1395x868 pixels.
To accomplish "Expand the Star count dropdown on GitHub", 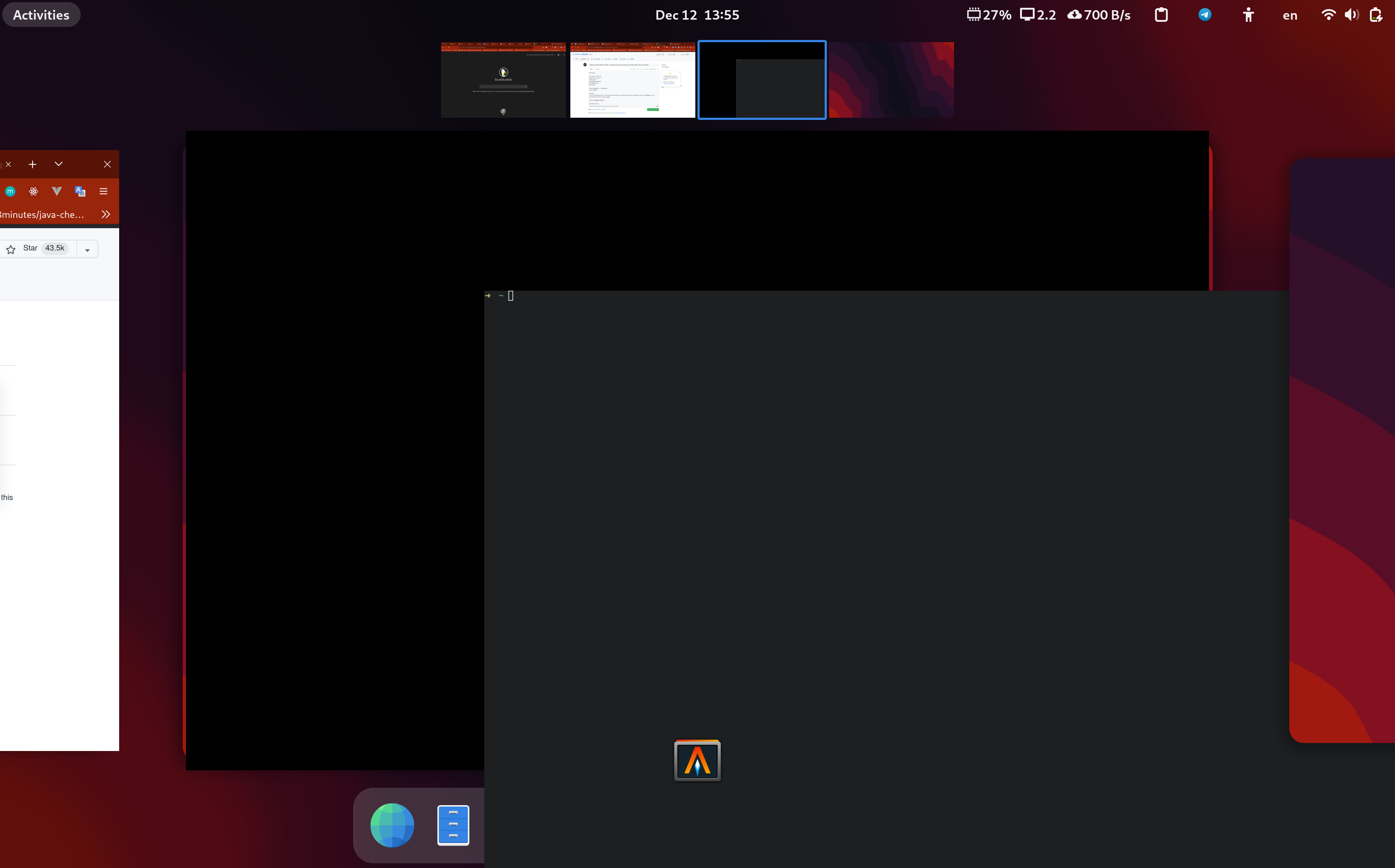I will pyautogui.click(x=87, y=249).
